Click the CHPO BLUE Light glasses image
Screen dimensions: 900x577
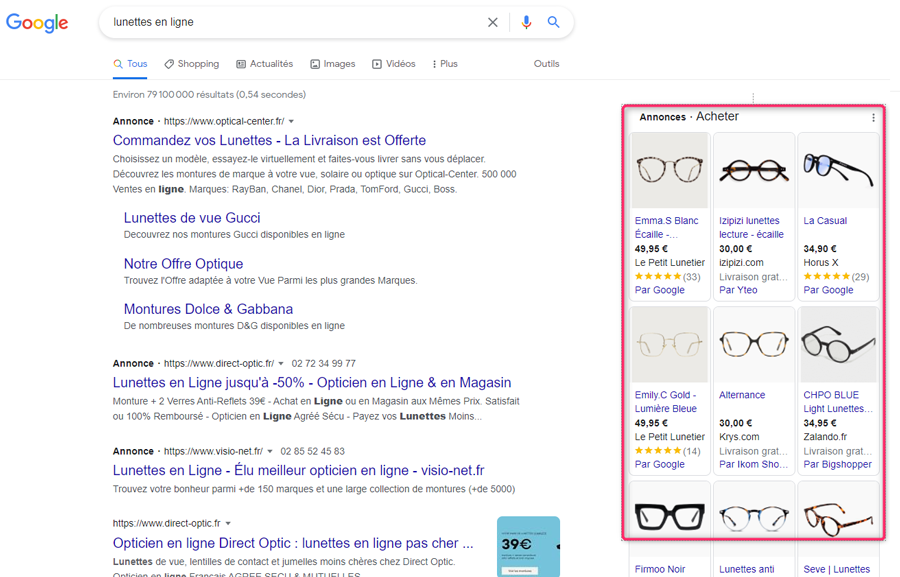(838, 345)
